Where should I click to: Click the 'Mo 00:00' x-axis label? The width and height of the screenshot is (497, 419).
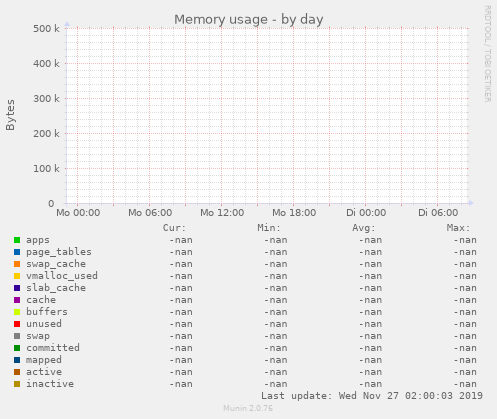pos(78,213)
